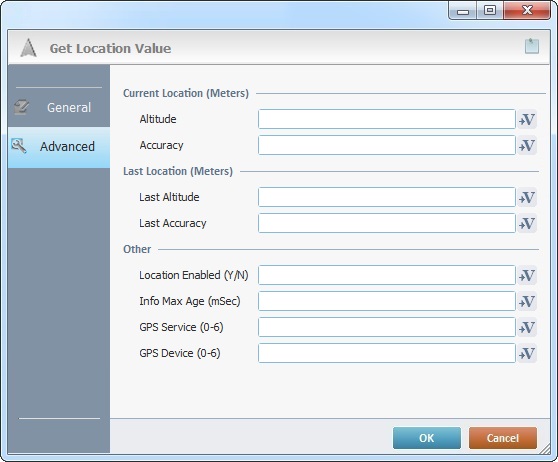Click the GPS Device (0-6) input box
This screenshot has width=558, height=462.
click(x=386, y=353)
